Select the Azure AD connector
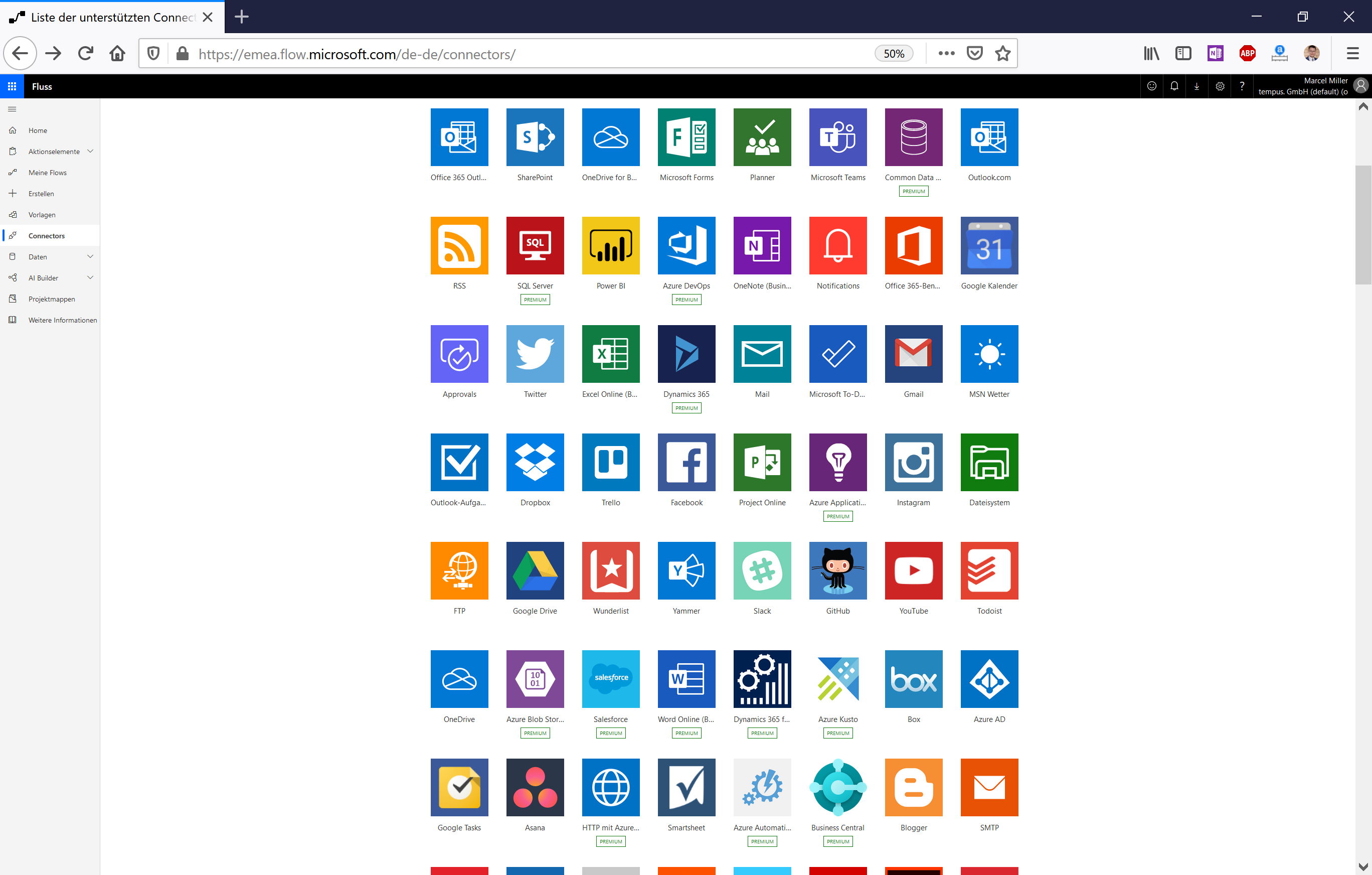This screenshot has height=875, width=1372. coord(989,679)
